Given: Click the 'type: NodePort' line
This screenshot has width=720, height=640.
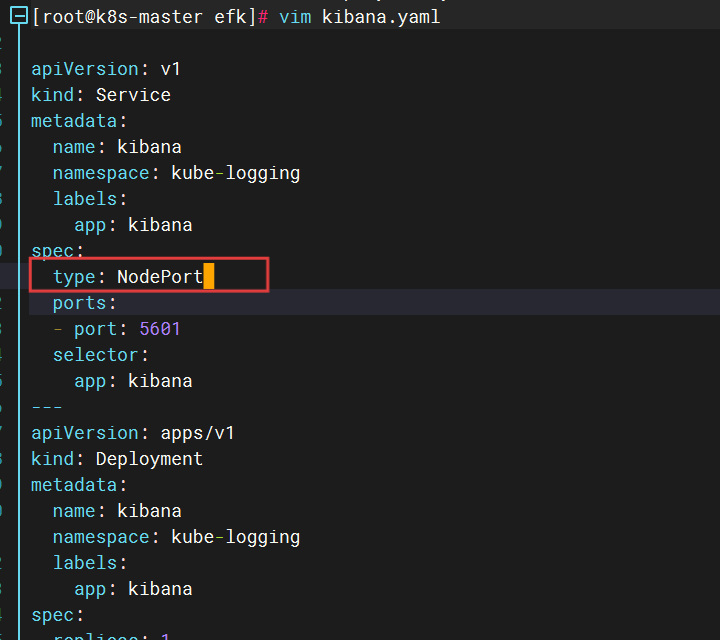Looking at the screenshot, I should point(128,277).
